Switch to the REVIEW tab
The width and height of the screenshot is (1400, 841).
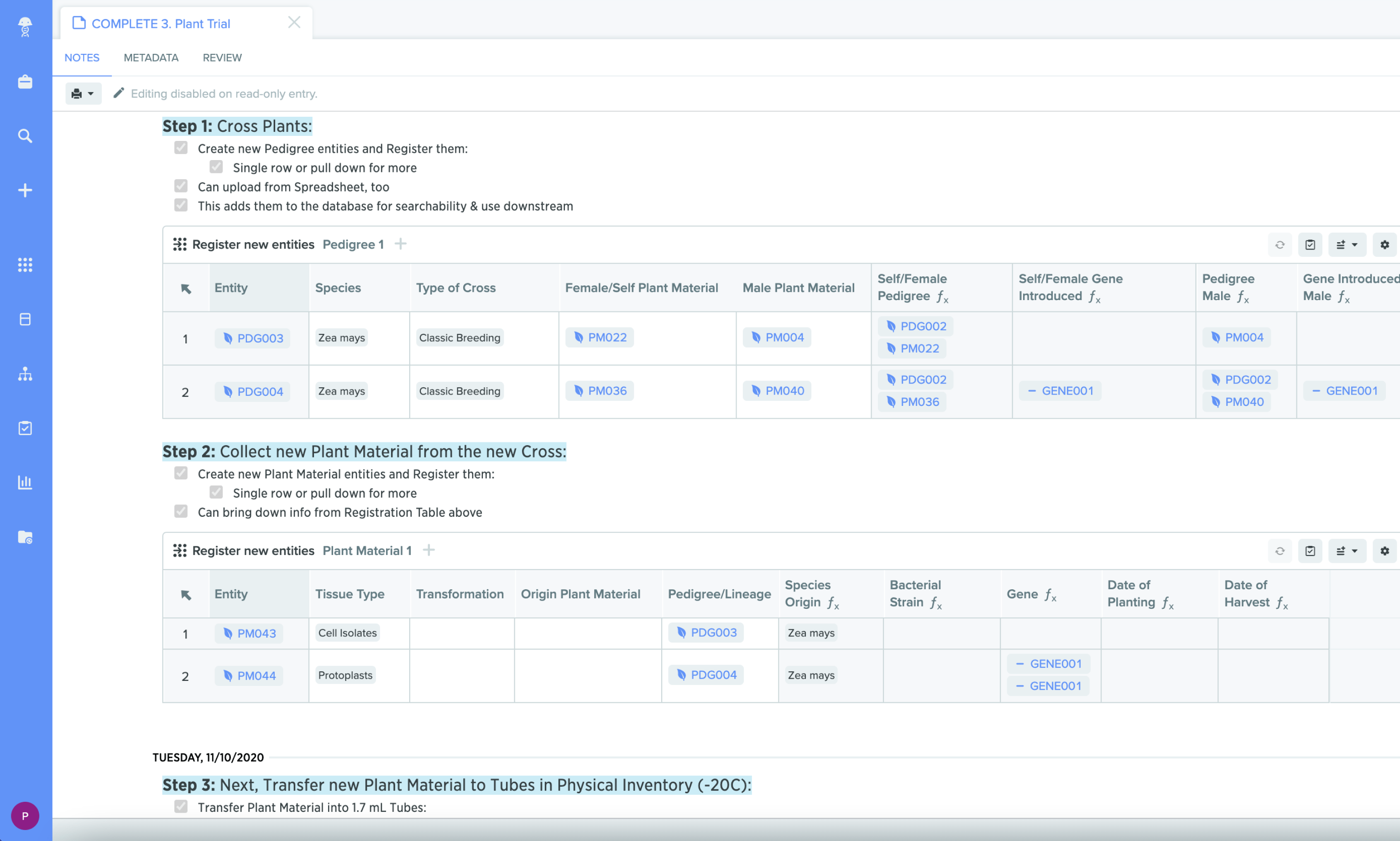point(222,58)
